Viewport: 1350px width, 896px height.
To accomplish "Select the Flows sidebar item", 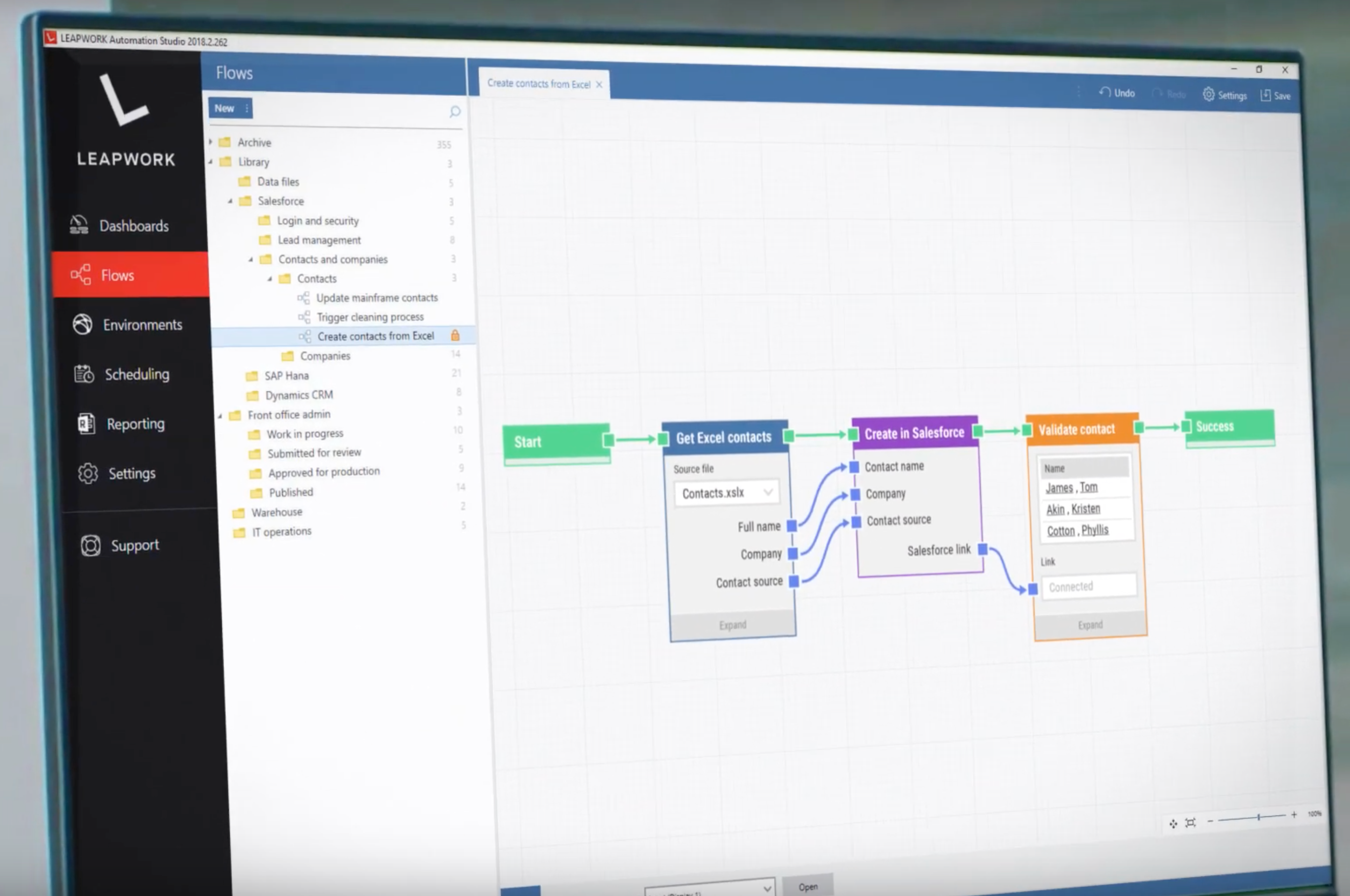I will pyautogui.click(x=131, y=275).
